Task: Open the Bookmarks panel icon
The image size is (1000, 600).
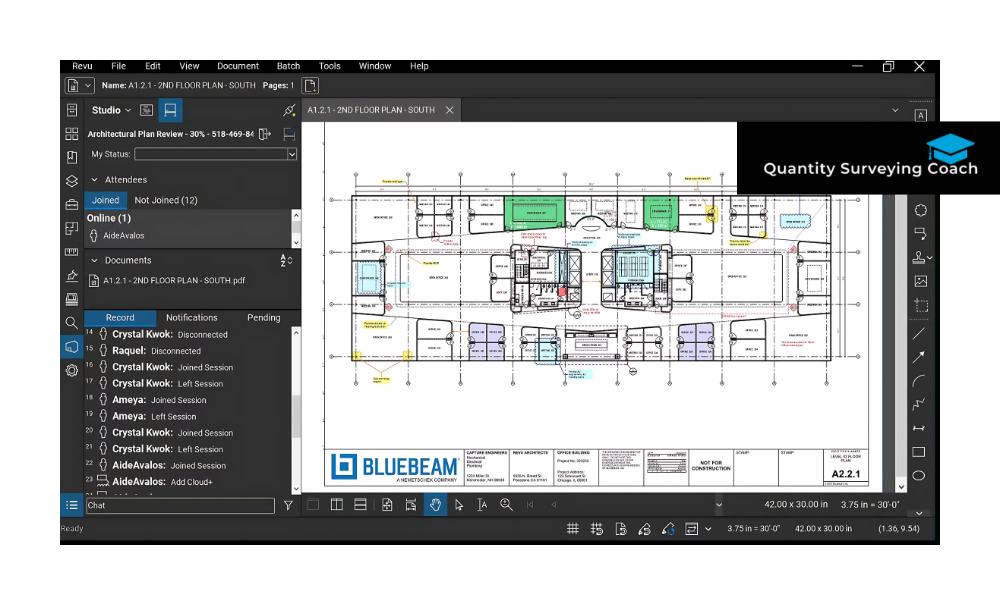Action: click(71, 157)
